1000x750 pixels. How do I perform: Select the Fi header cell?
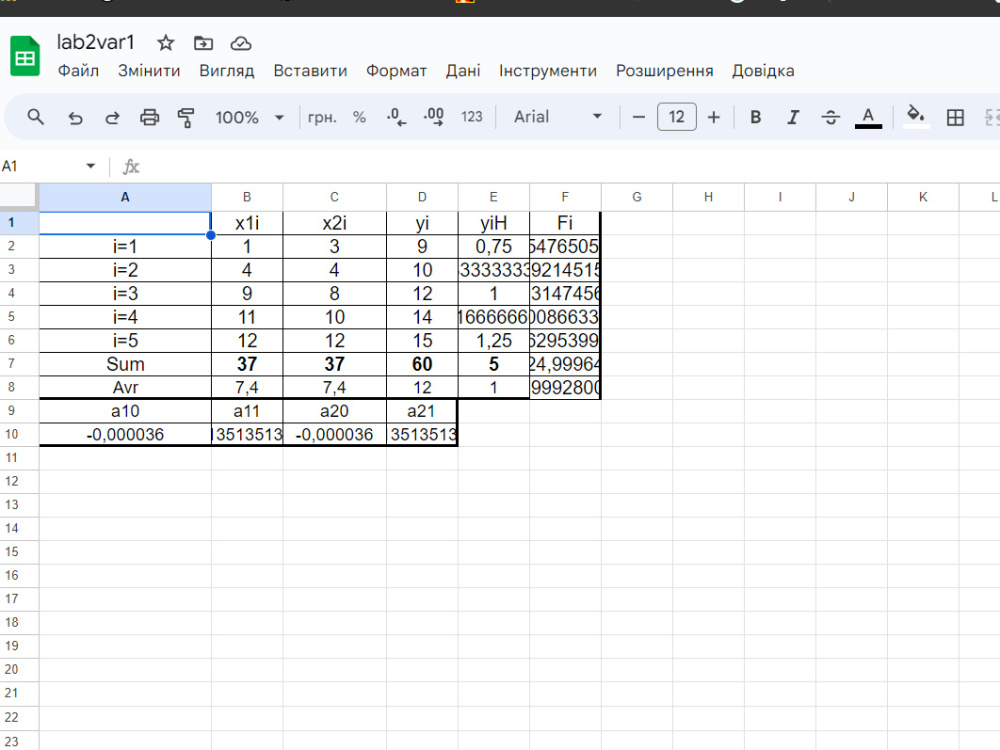pyautogui.click(x=565, y=223)
